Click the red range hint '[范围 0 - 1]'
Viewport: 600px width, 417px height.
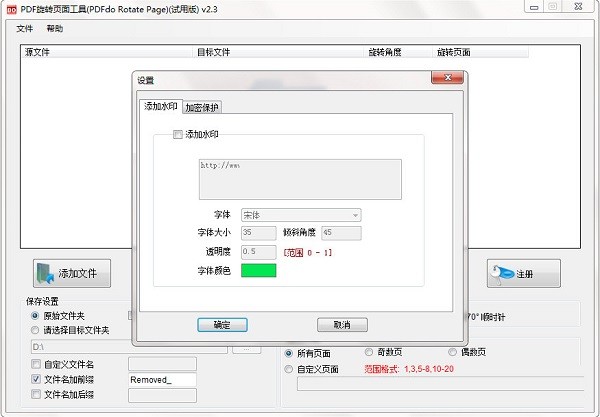pyautogui.click(x=308, y=252)
